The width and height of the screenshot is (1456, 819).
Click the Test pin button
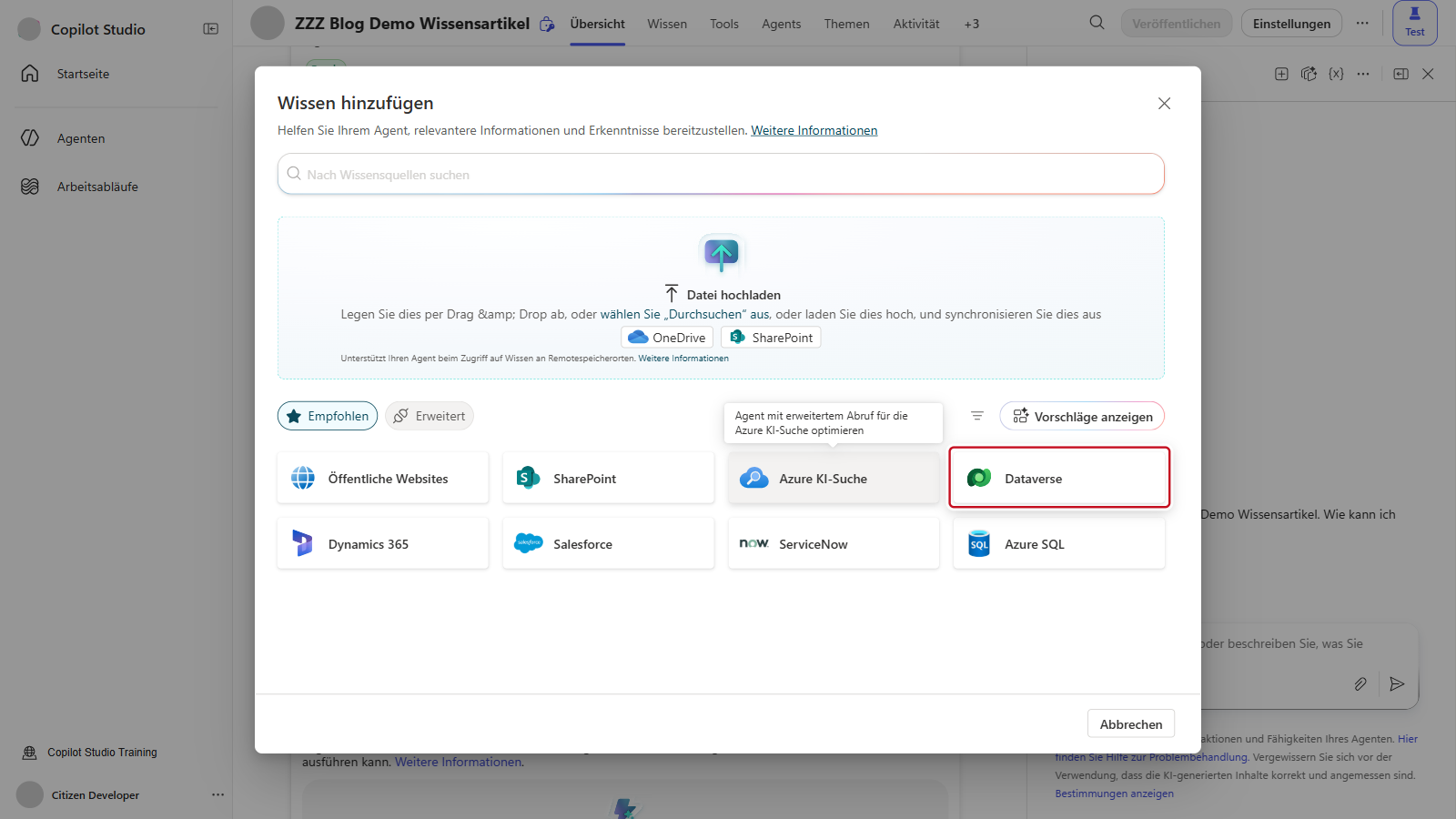1414,23
